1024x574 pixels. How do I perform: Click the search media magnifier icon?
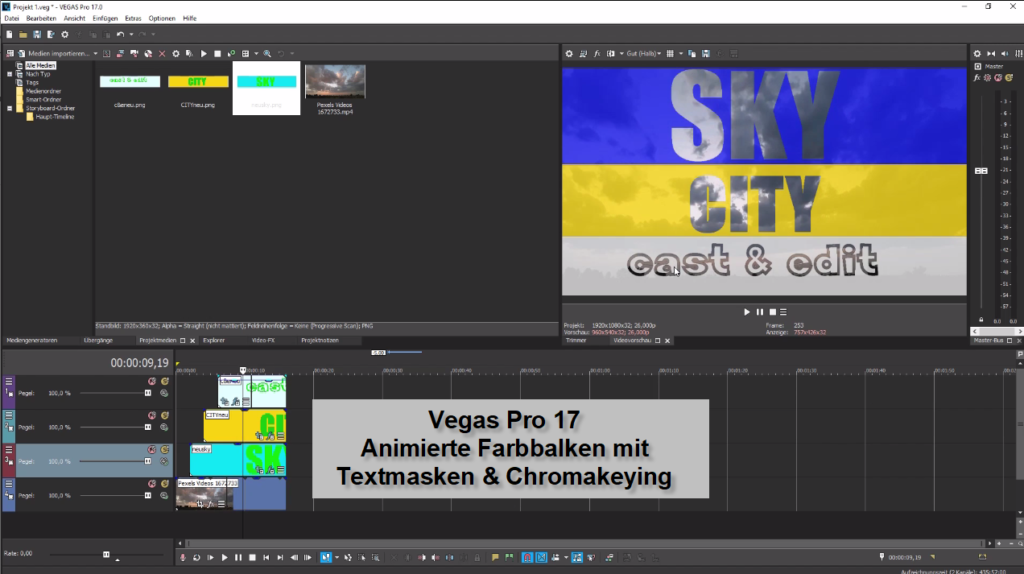pyautogui.click(x=267, y=54)
